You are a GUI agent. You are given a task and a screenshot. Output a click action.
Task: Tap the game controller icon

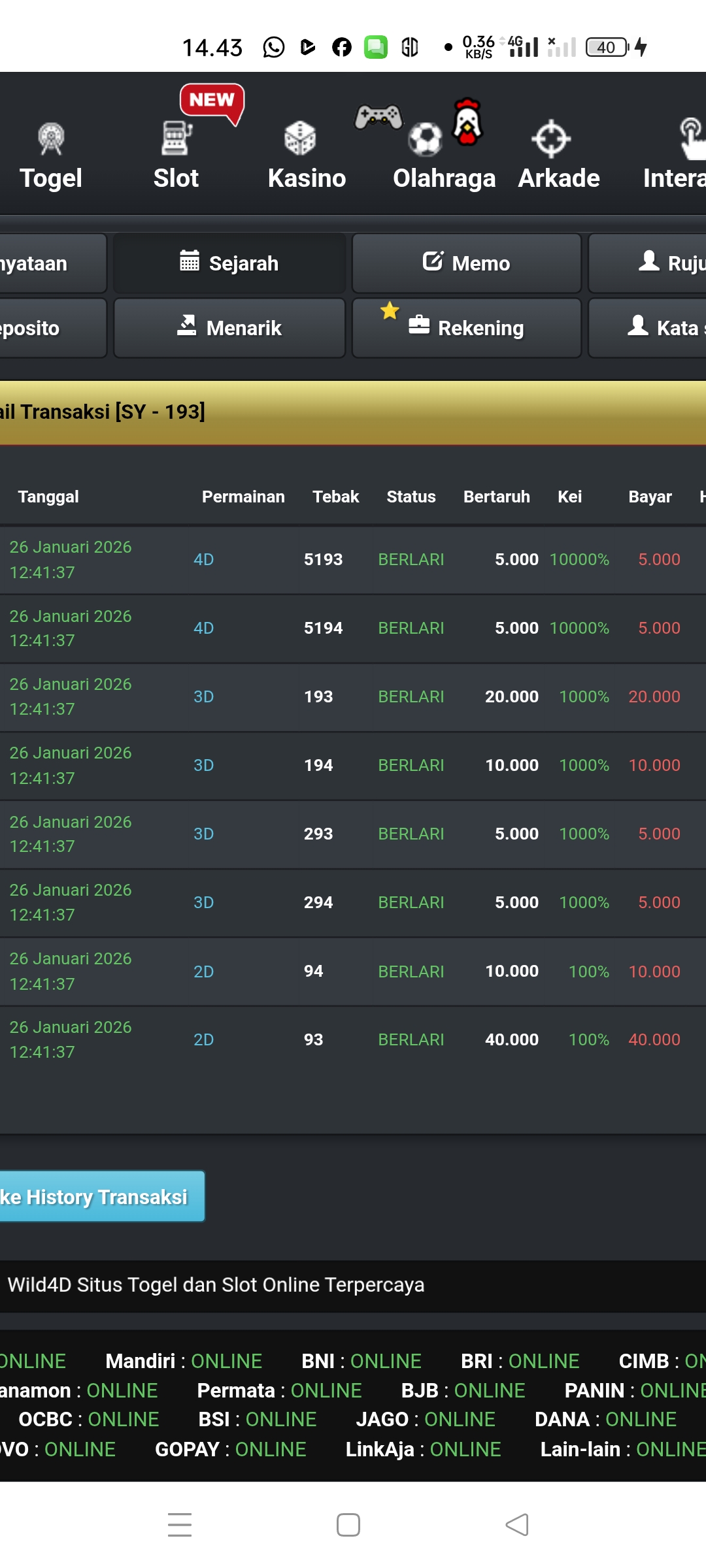coord(378,118)
